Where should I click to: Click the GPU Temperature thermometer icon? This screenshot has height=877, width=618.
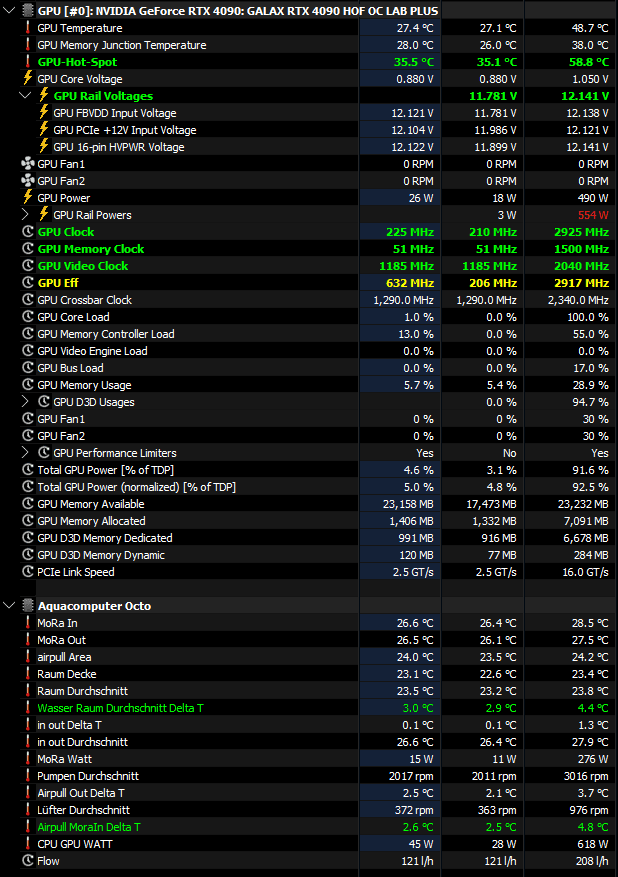tap(27, 28)
